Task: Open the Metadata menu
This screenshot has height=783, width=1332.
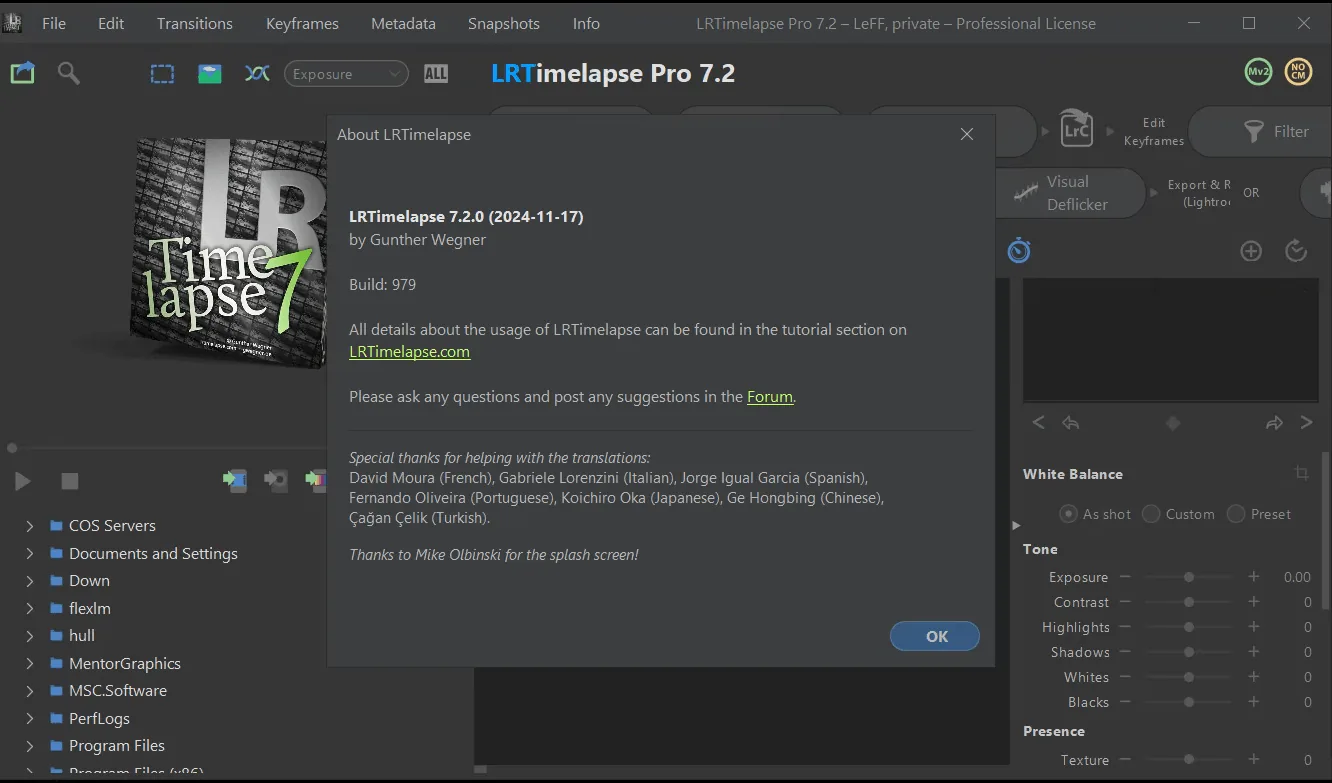Action: coord(403,23)
